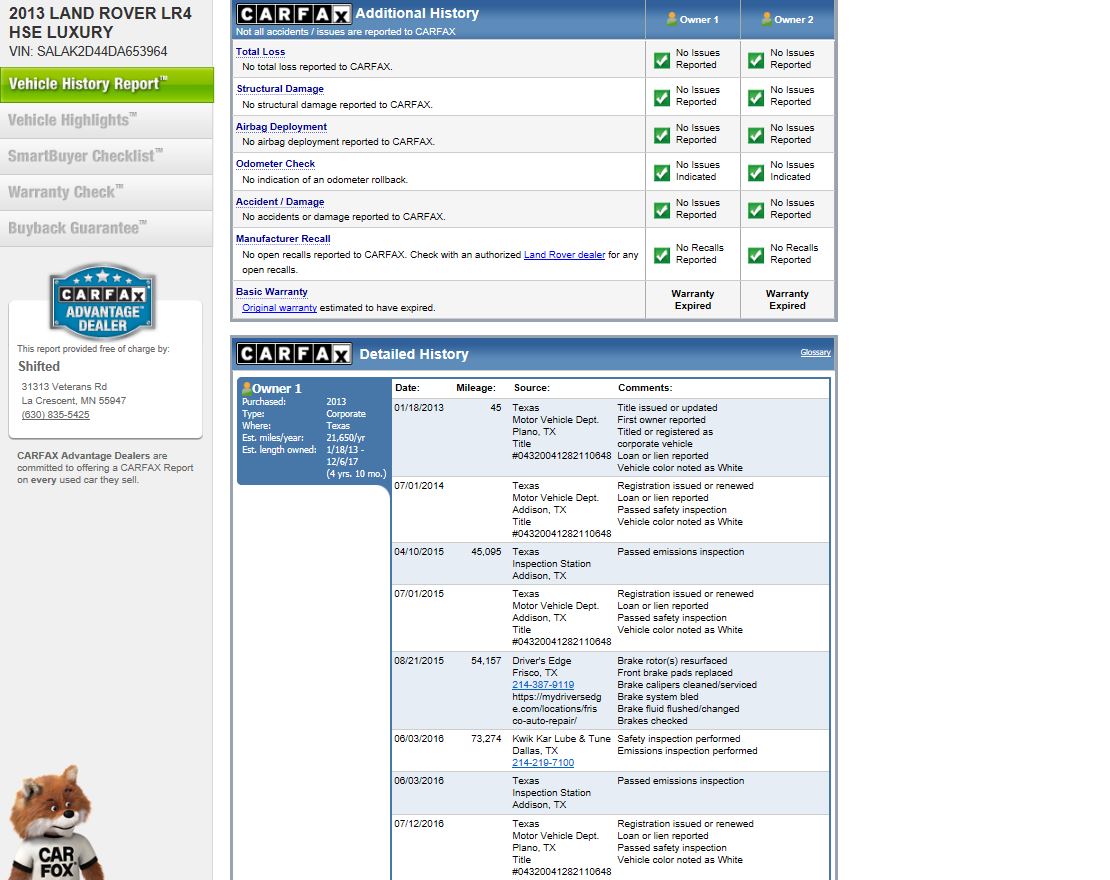Click "Safety inspection performed" comment
1110x880 pixels.
(x=679, y=738)
